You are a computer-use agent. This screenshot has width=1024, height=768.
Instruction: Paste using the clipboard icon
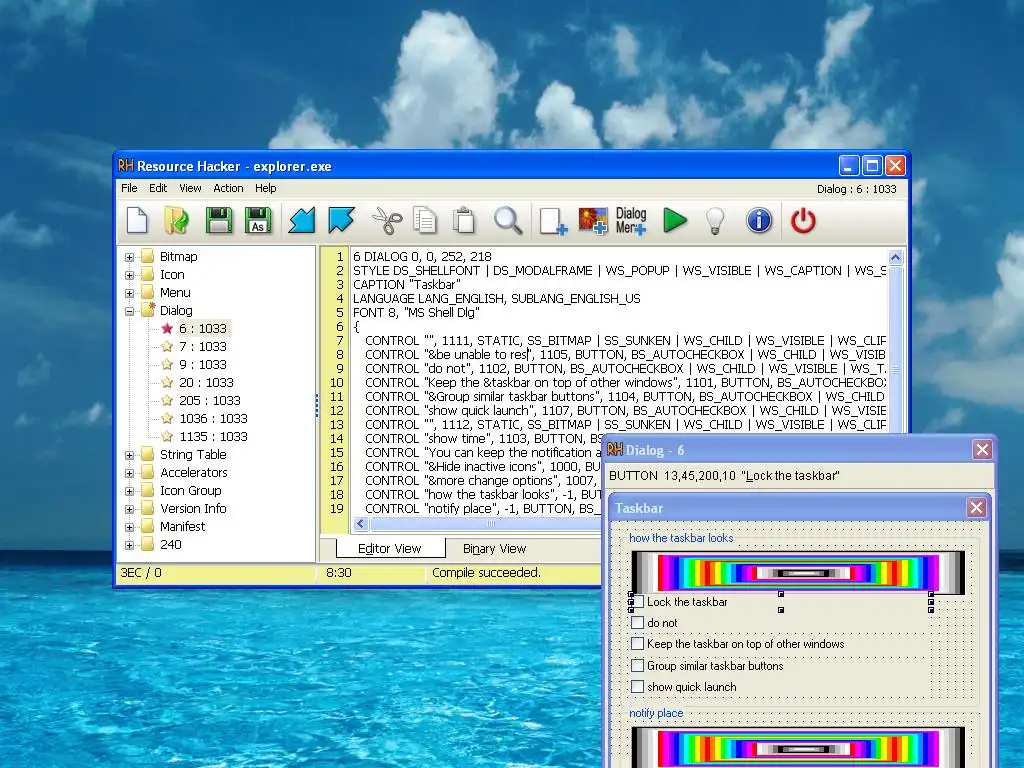click(464, 220)
